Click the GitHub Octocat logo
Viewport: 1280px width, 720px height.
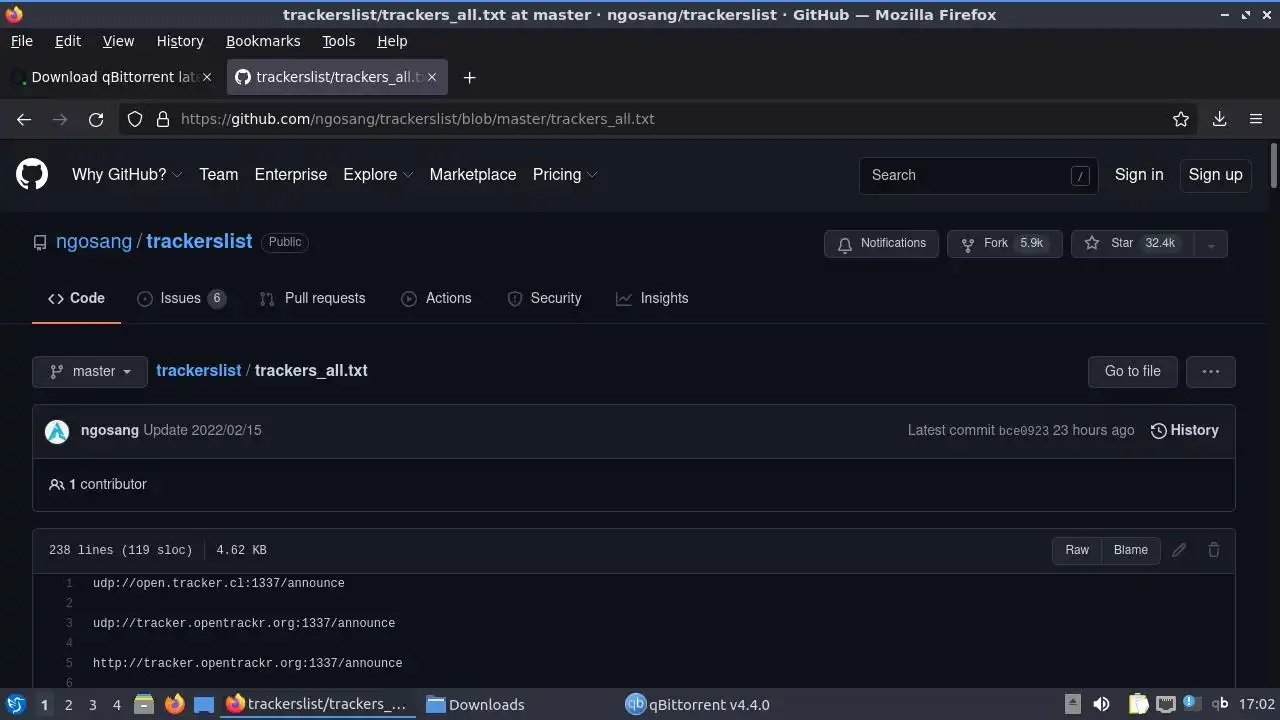[x=32, y=174]
